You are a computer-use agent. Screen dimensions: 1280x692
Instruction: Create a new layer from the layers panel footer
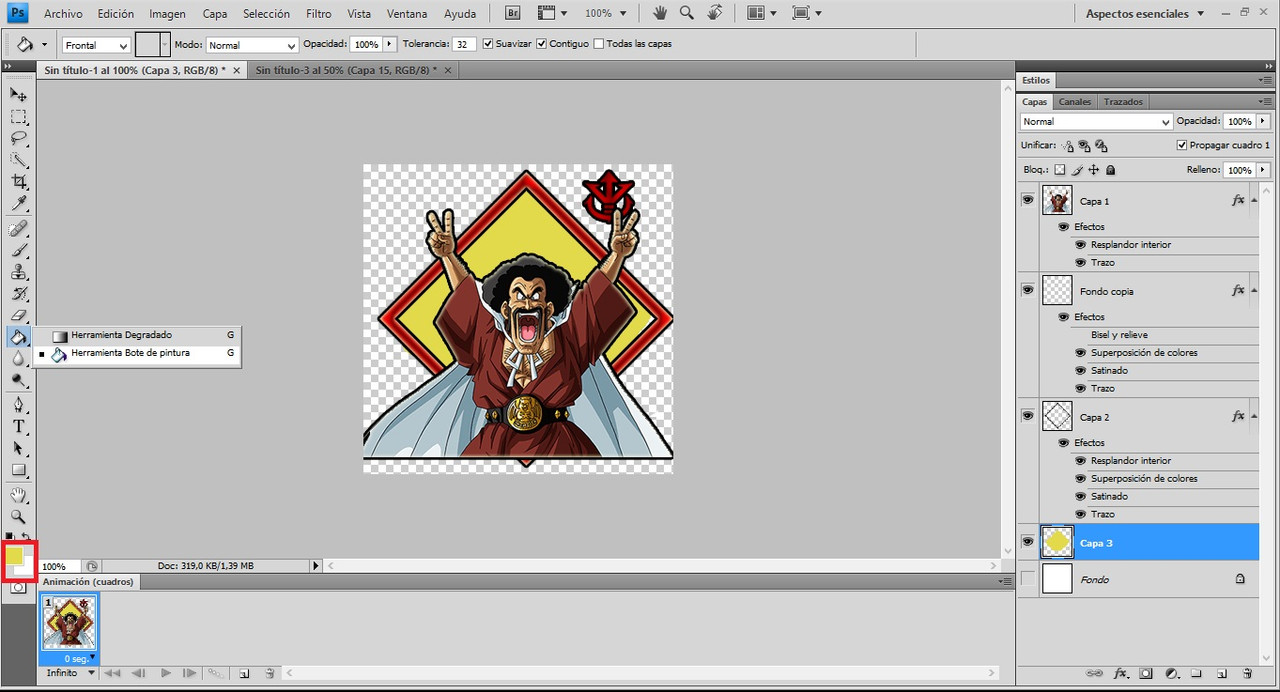coord(1222,674)
